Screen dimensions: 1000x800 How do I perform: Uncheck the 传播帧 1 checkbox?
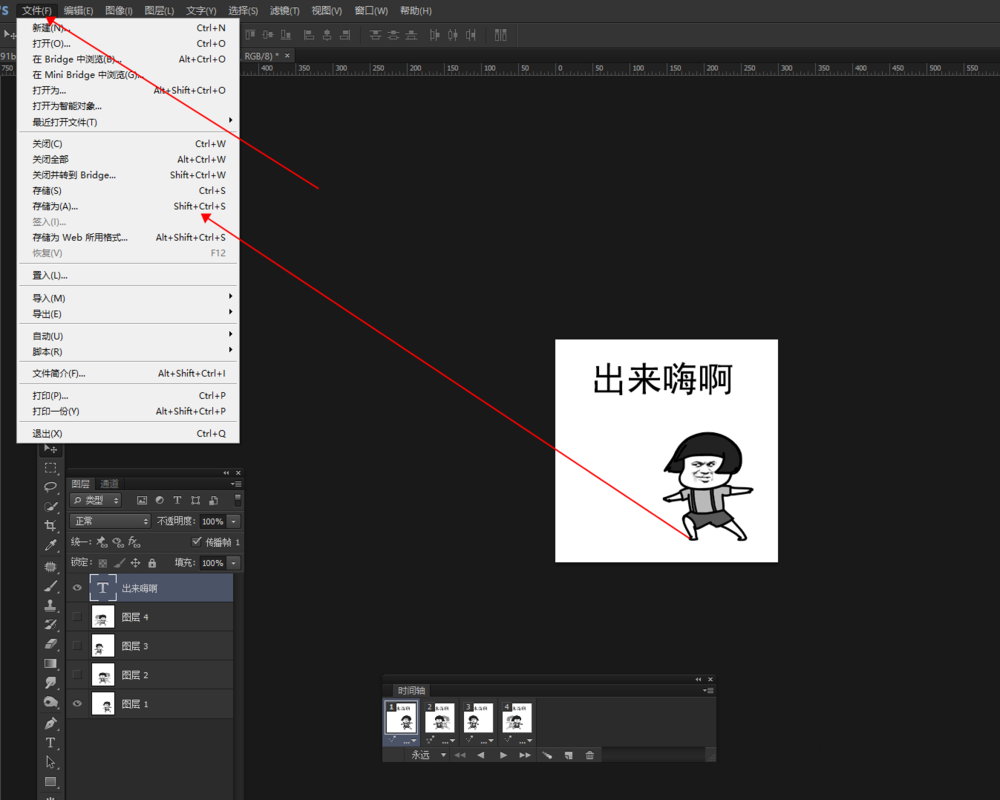click(x=196, y=542)
